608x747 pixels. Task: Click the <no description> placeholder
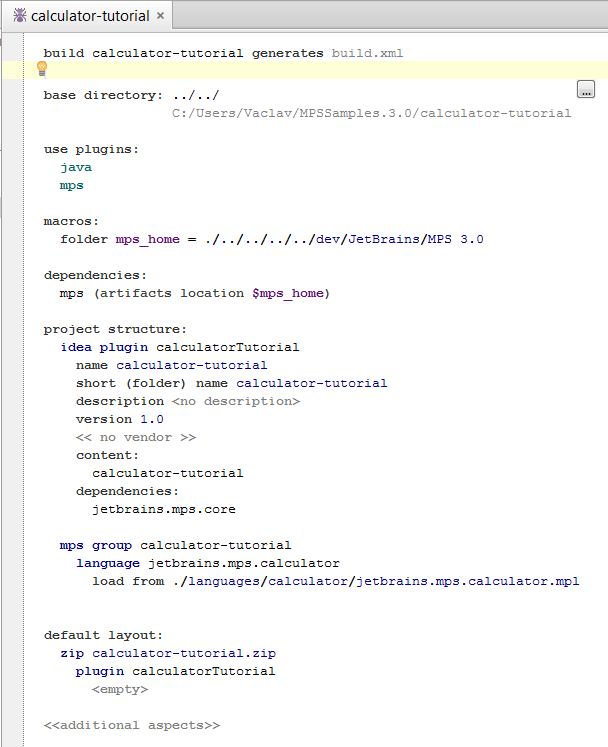pos(236,402)
